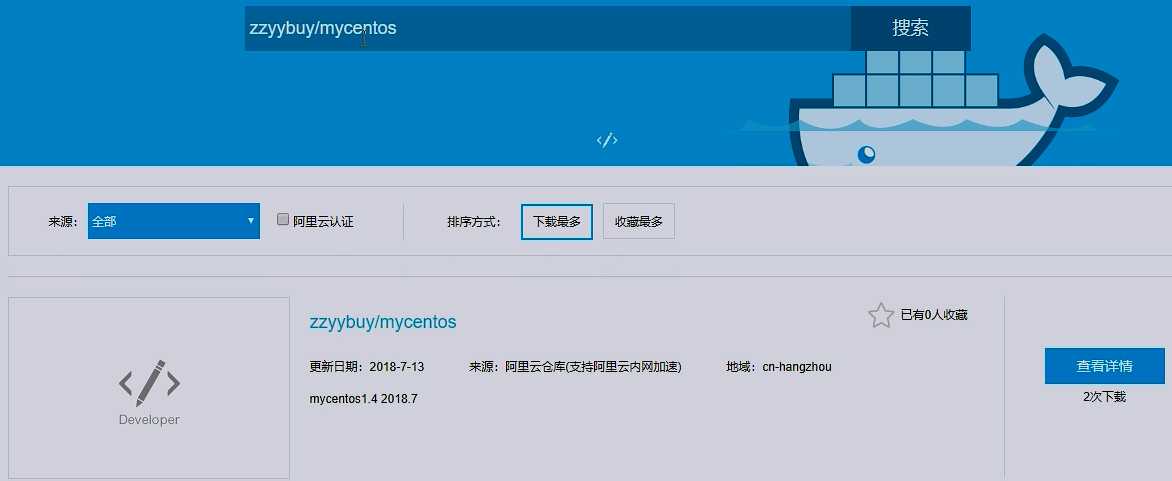Image resolution: width=1172 pixels, height=481 pixels.
Task: Click the star favorite icon
Action: (x=880, y=315)
